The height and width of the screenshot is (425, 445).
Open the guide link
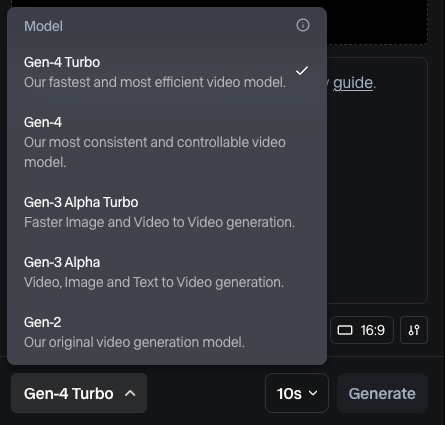(353, 83)
